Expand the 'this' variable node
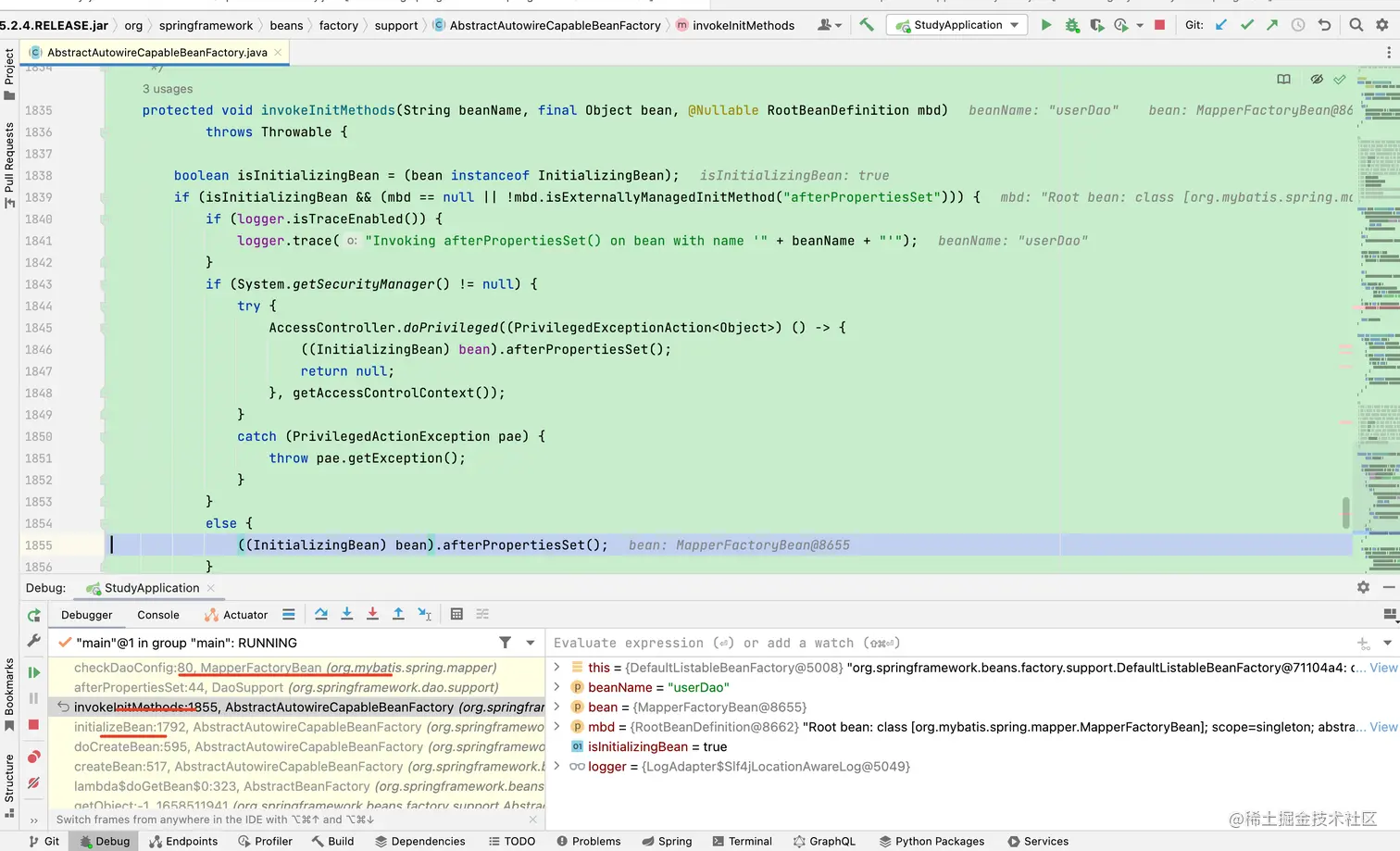Screen dimensions: 1400x851 [556, 667]
